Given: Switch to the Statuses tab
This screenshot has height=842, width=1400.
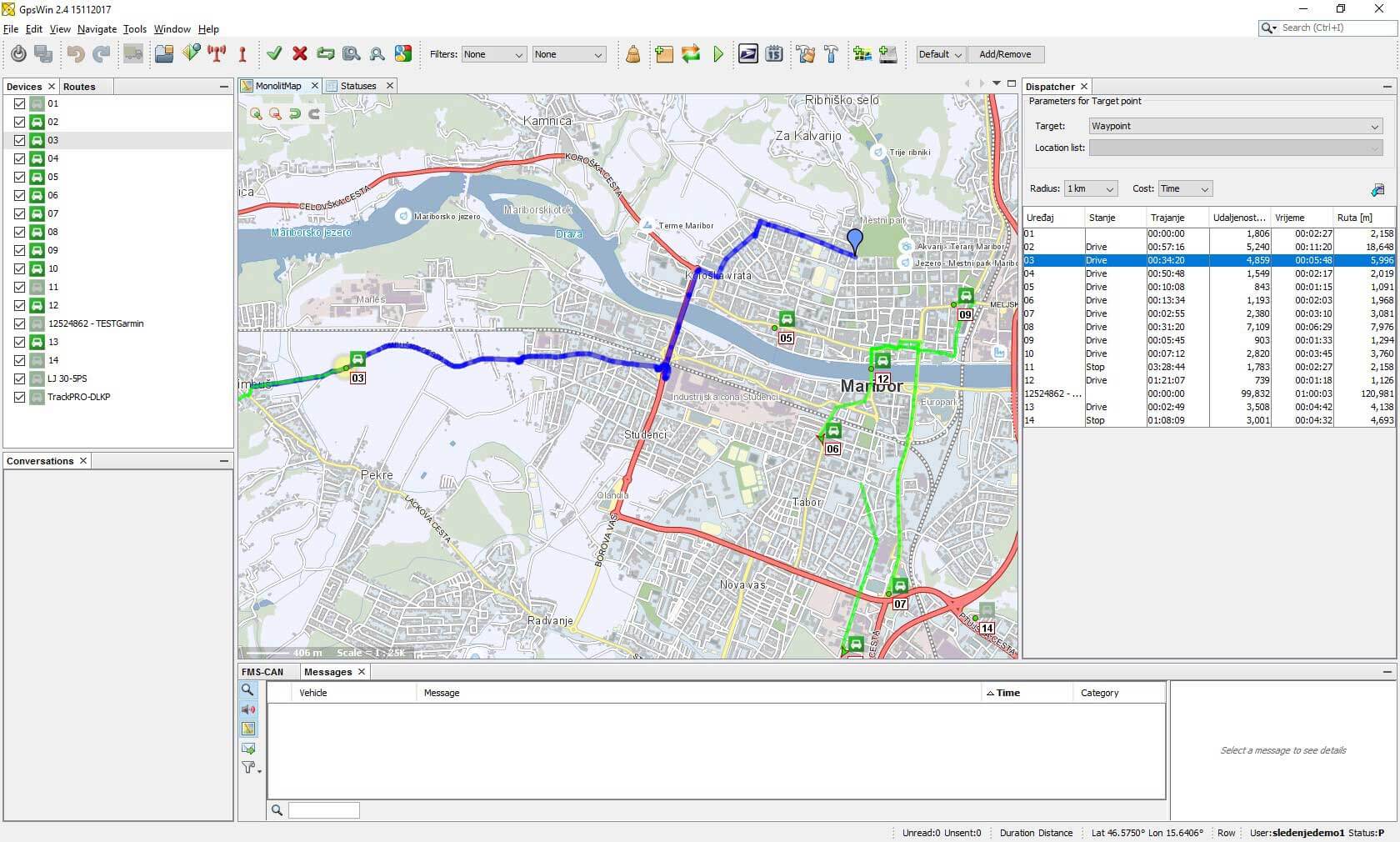Looking at the screenshot, I should pyautogui.click(x=358, y=86).
